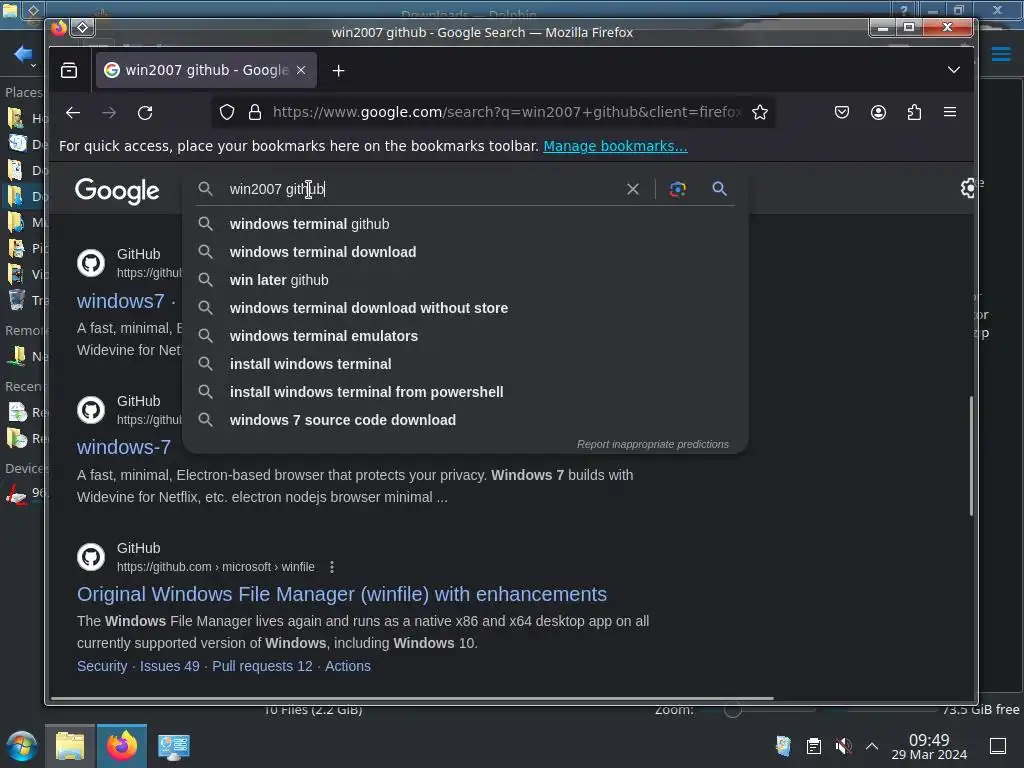Open Dolphin's blue hamburger menu
Viewport: 1024px width, 768px height.
tap(1001, 54)
